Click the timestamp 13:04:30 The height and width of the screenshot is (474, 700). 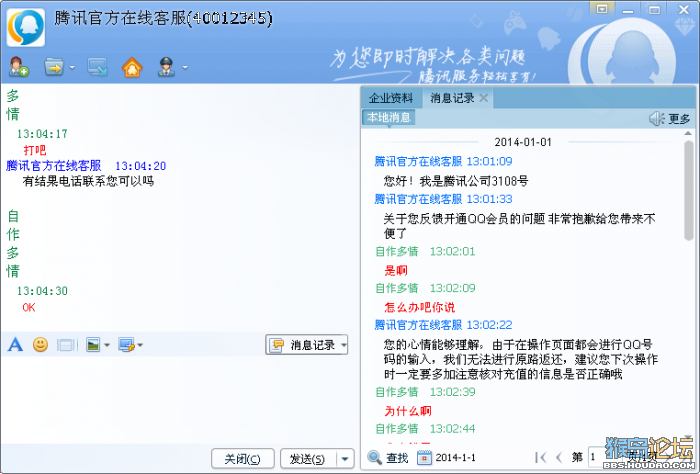pos(42,291)
